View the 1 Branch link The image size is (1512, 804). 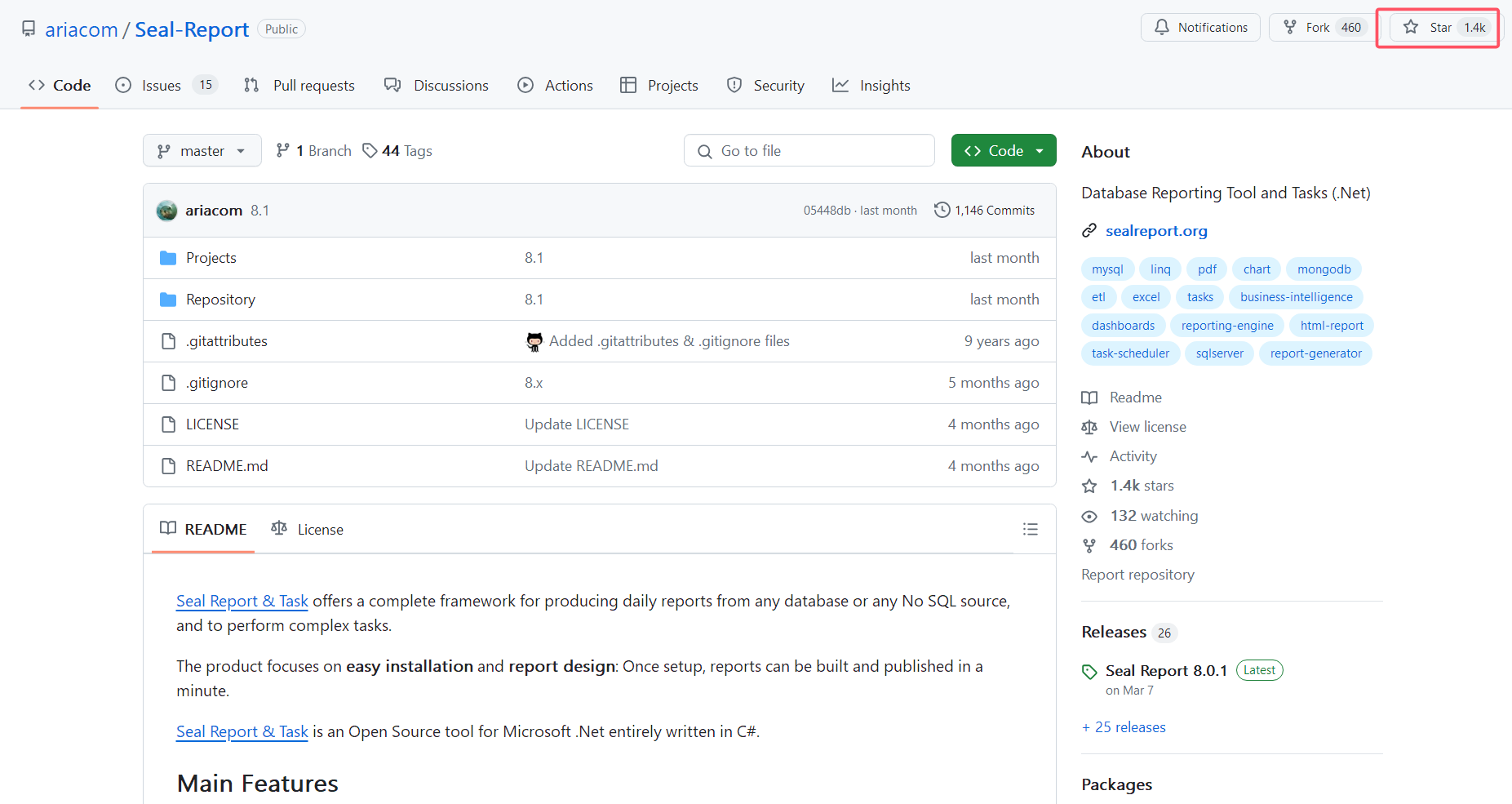point(314,151)
